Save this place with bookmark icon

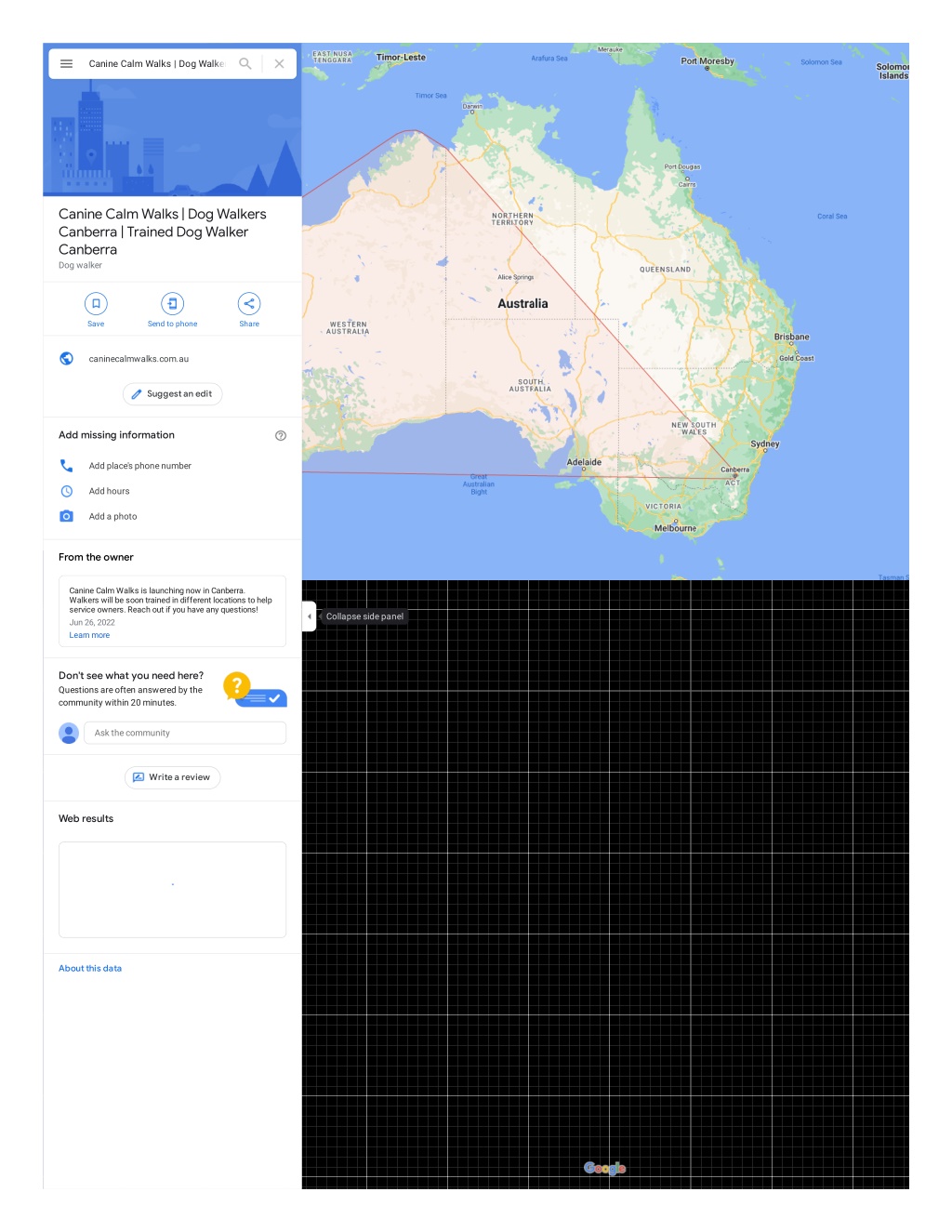pyautogui.click(x=96, y=303)
